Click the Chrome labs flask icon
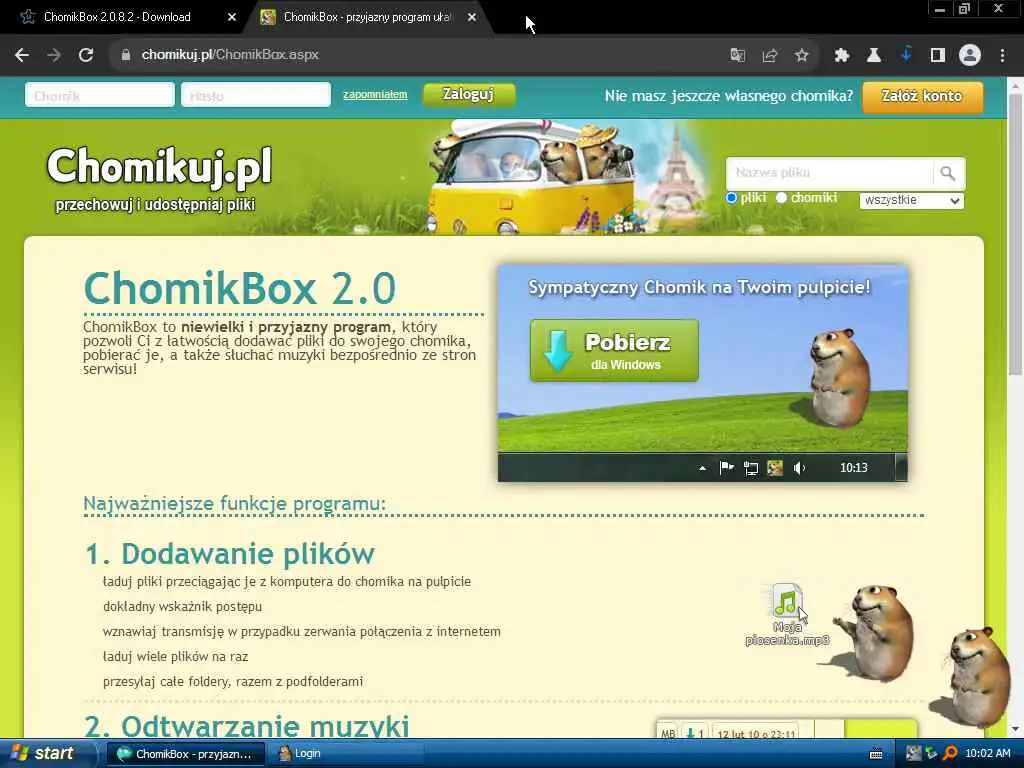Viewport: 1024px width, 768px height. coord(873,56)
